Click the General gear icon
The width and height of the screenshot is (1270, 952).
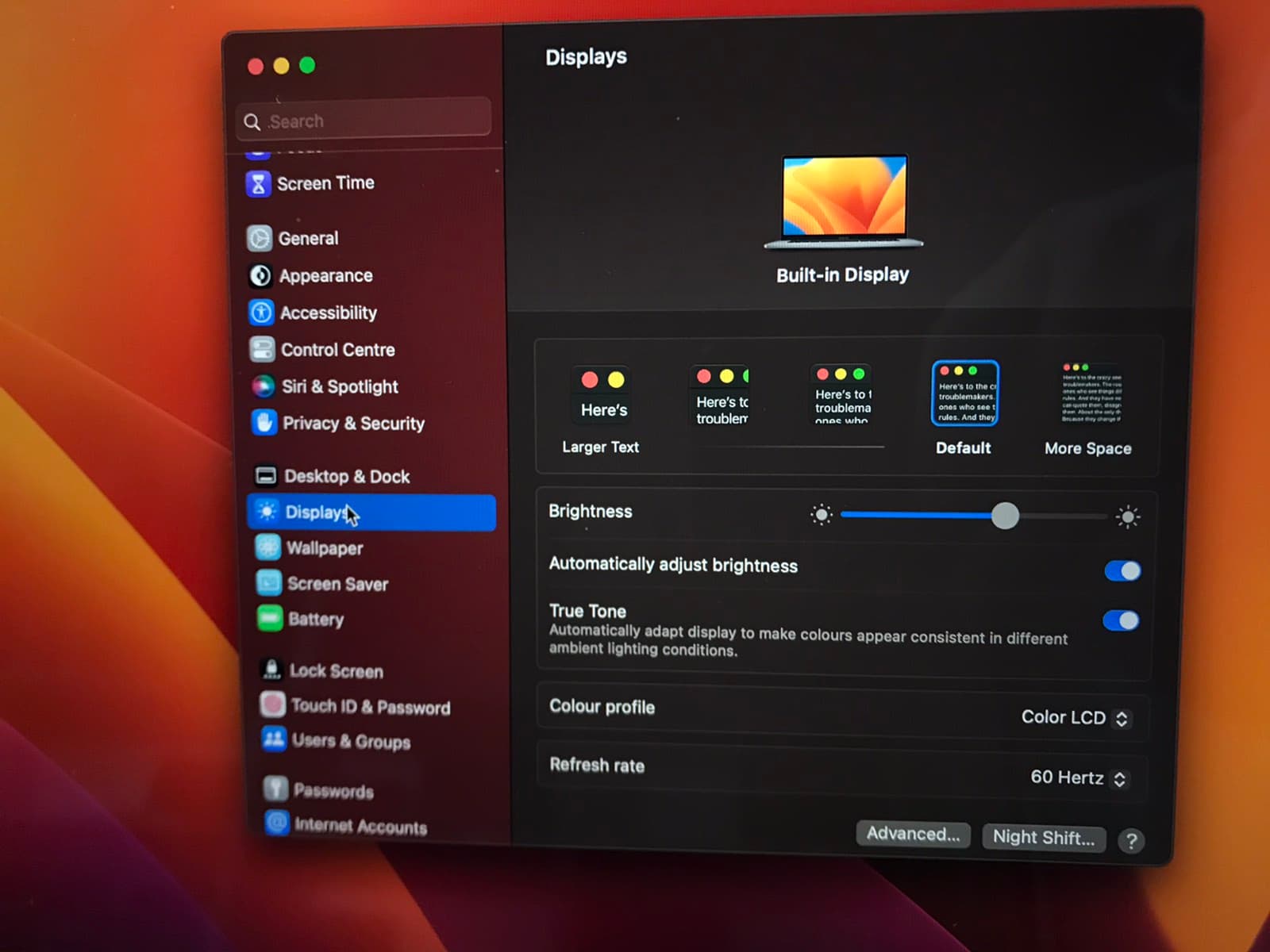pos(260,238)
